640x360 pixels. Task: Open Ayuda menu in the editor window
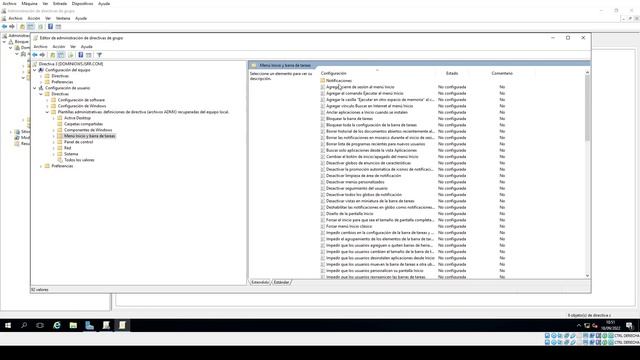coord(87,47)
